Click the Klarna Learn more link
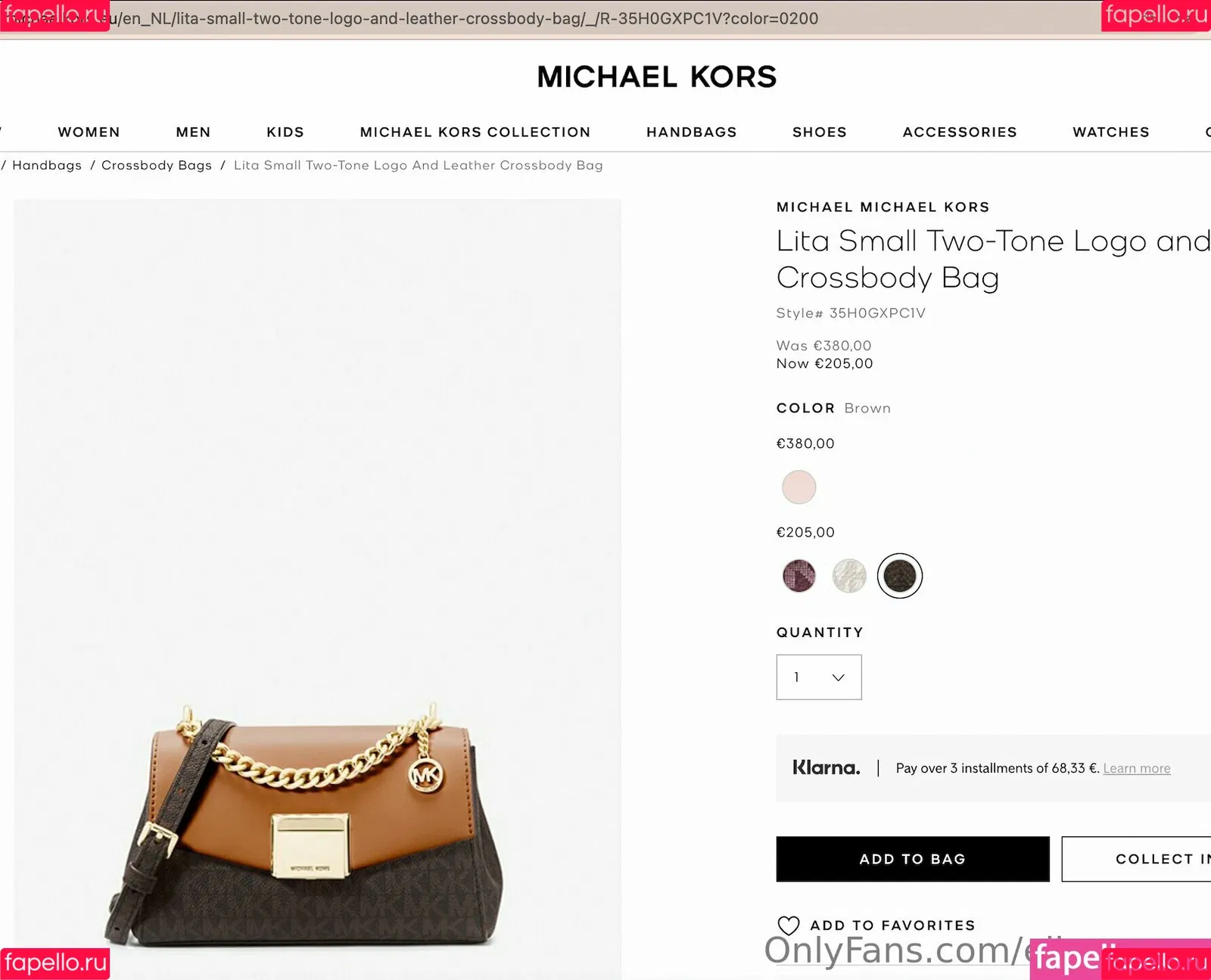The height and width of the screenshot is (980, 1211). (x=1136, y=769)
